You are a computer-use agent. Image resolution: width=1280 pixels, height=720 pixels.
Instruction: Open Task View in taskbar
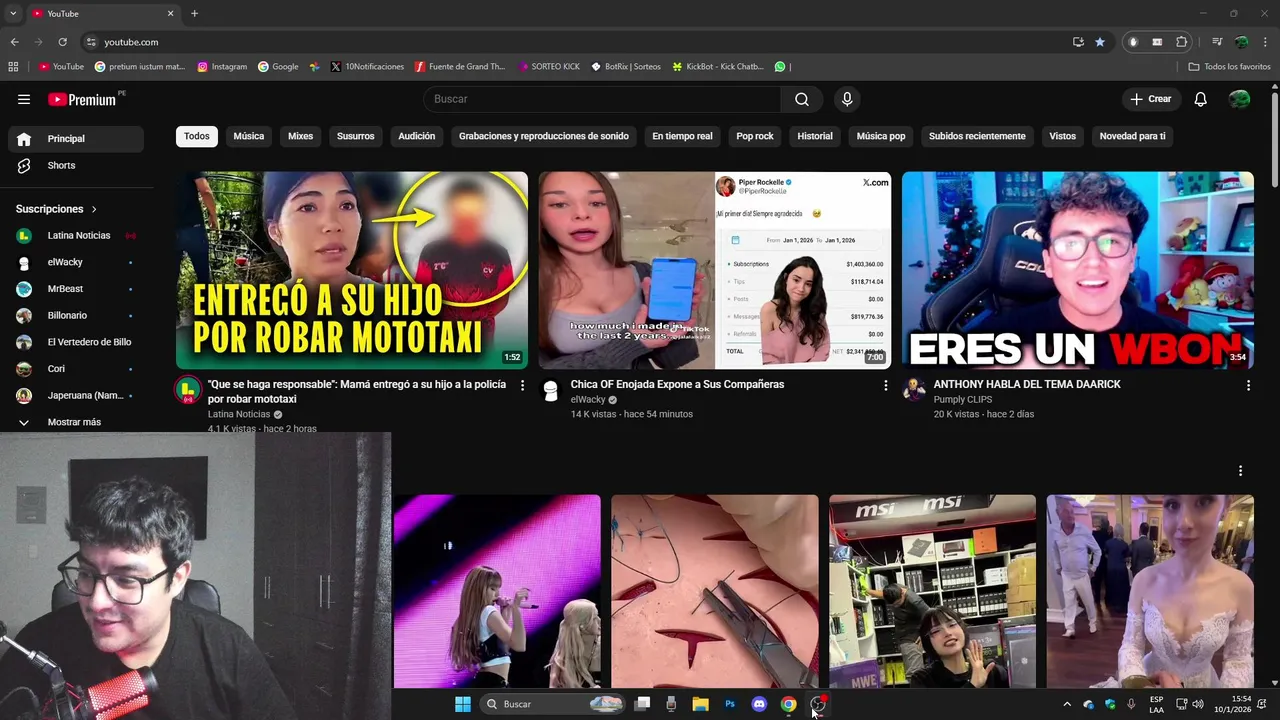click(x=643, y=704)
